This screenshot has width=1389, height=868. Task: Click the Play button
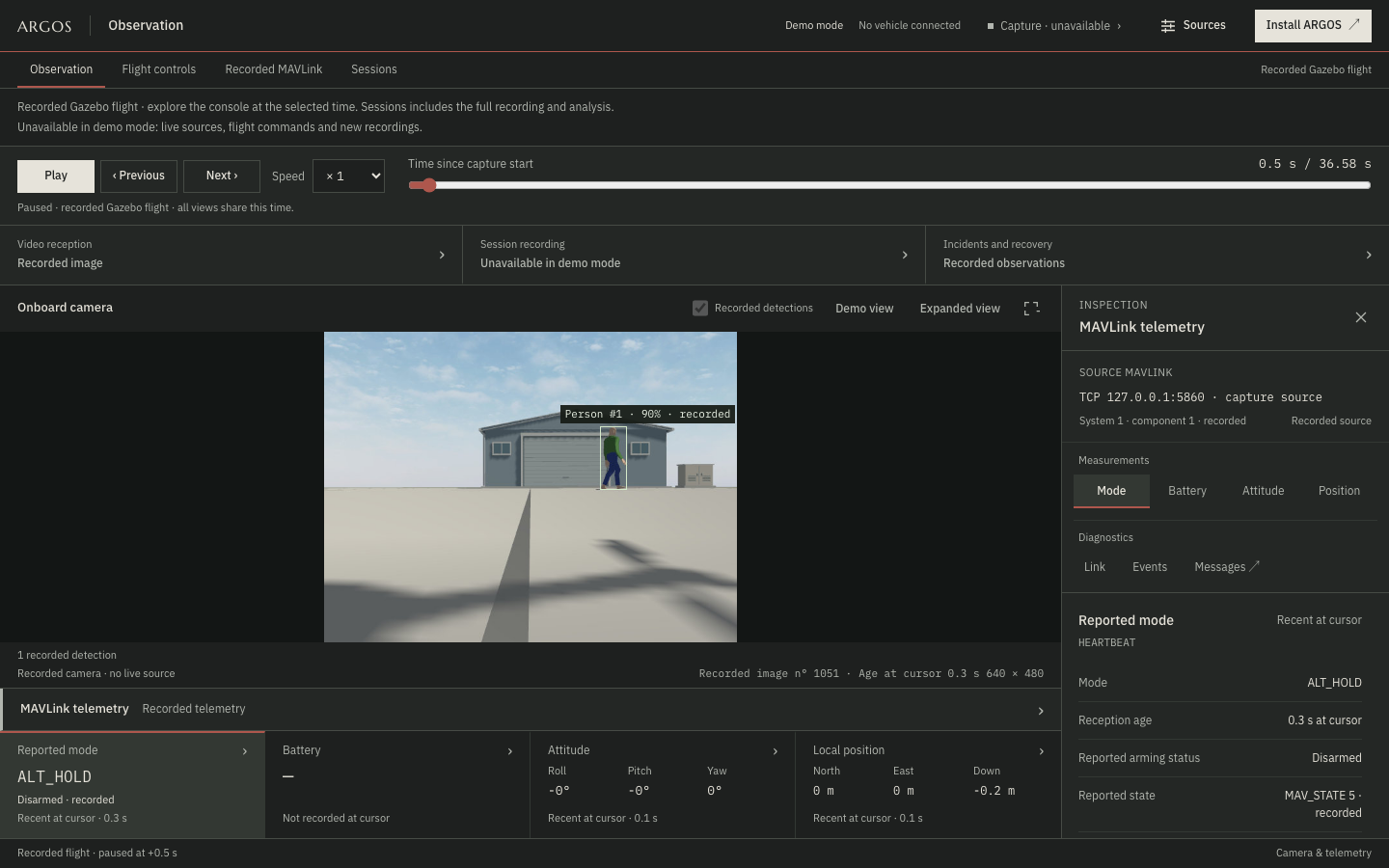56,176
